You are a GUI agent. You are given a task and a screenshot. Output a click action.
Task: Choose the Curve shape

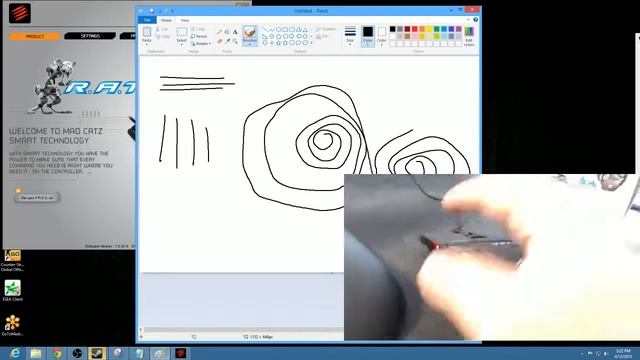tap(272, 30)
